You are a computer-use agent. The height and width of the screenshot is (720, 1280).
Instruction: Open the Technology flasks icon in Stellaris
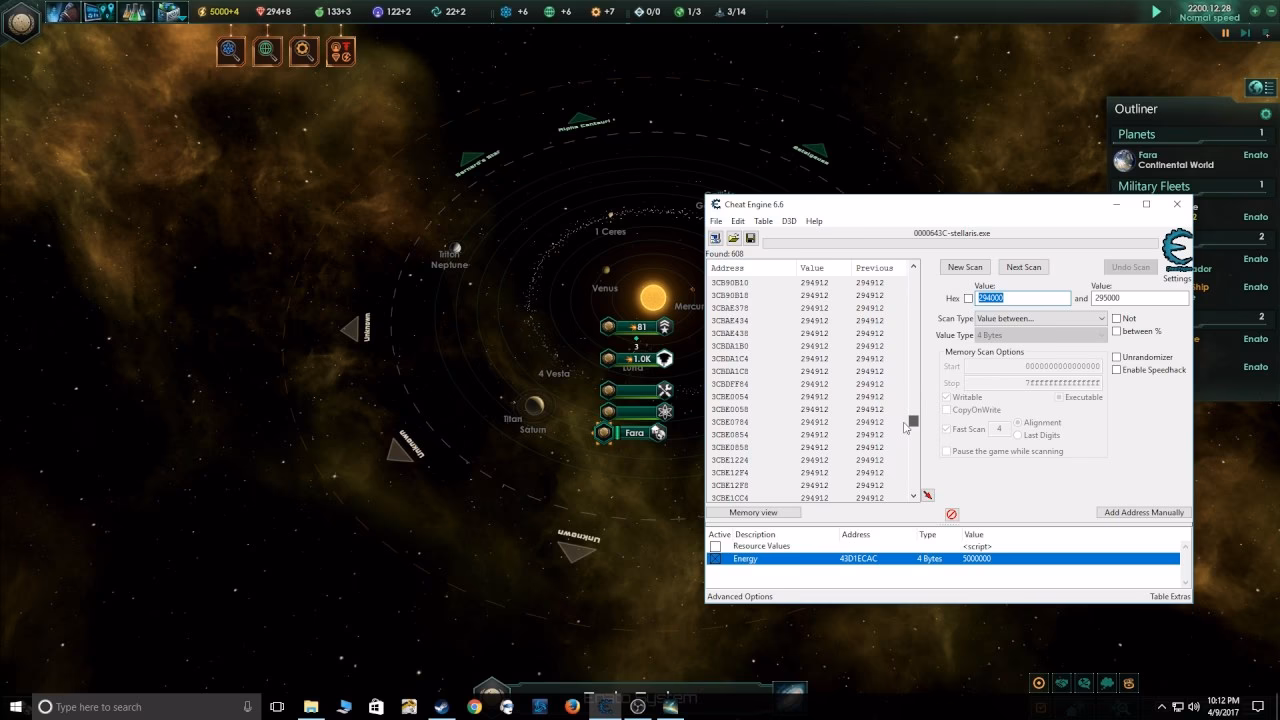(x=134, y=12)
